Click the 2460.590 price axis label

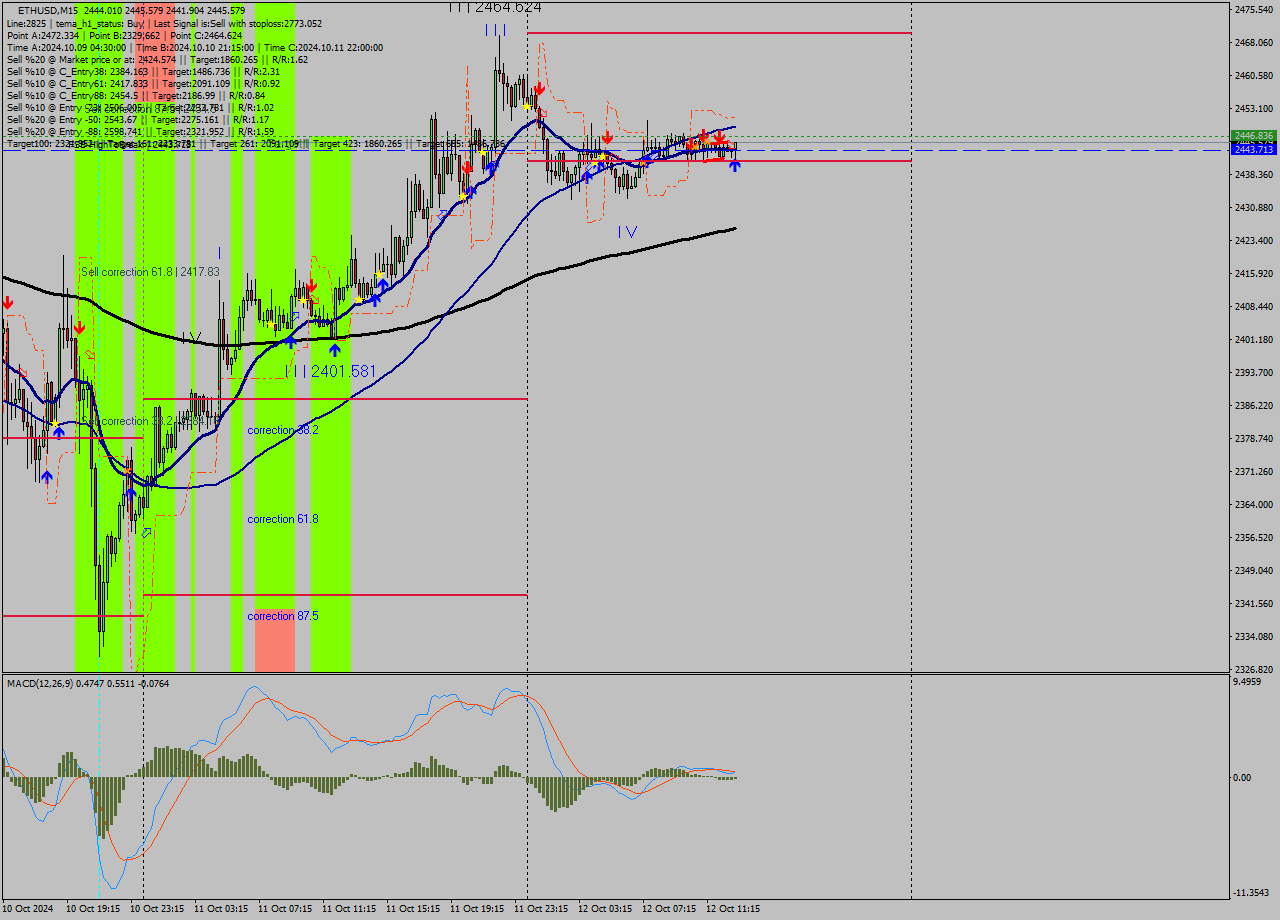1254,75
